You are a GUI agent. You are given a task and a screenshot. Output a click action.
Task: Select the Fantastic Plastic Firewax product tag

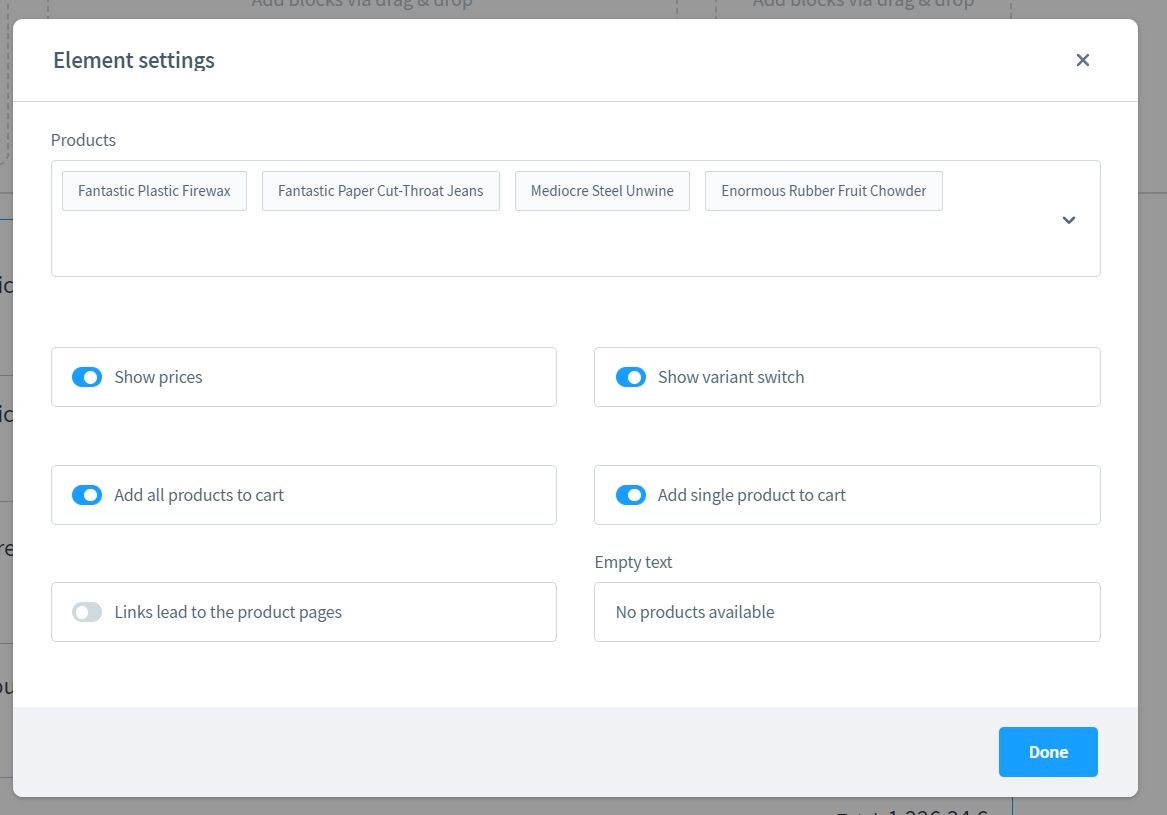[154, 191]
